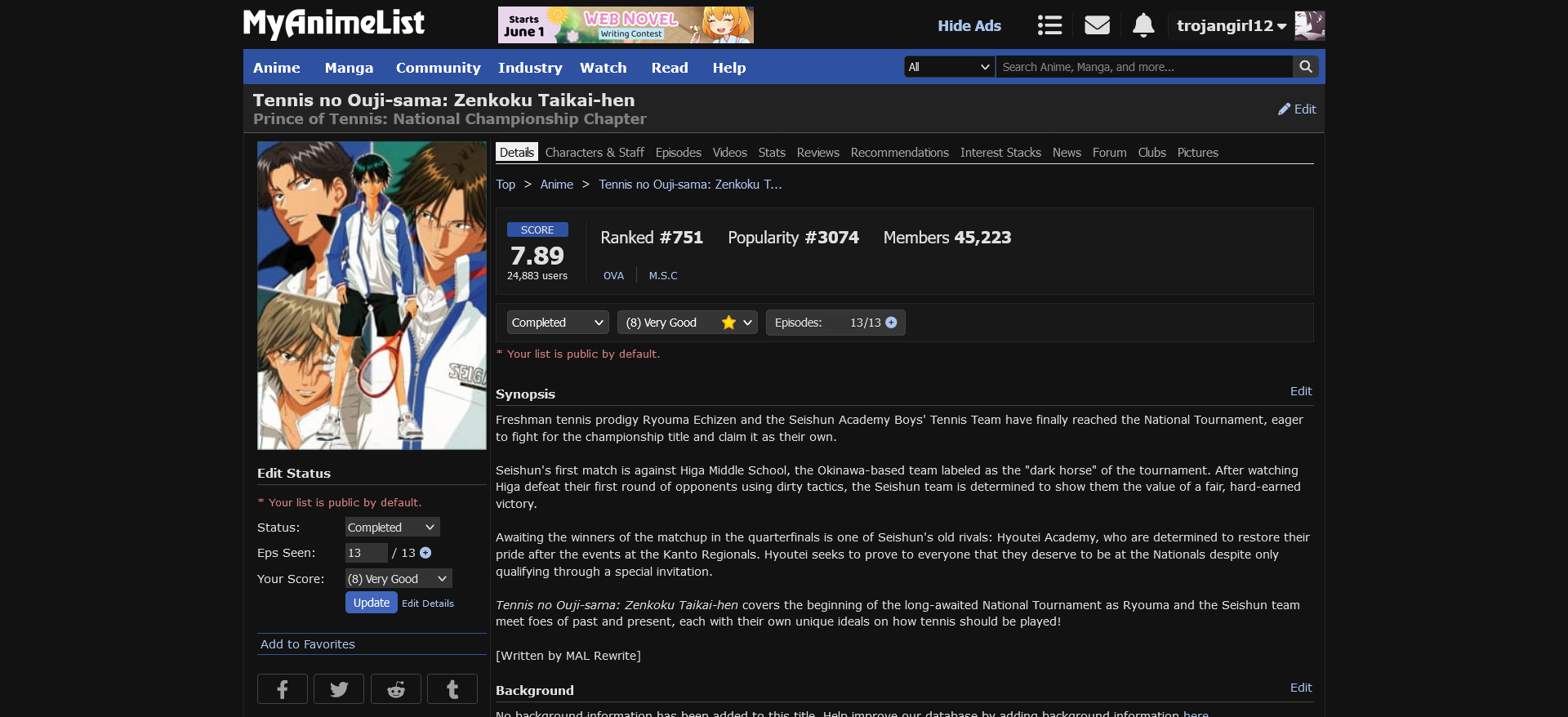Open the Industry menu
The width and height of the screenshot is (1568, 717).
point(530,68)
